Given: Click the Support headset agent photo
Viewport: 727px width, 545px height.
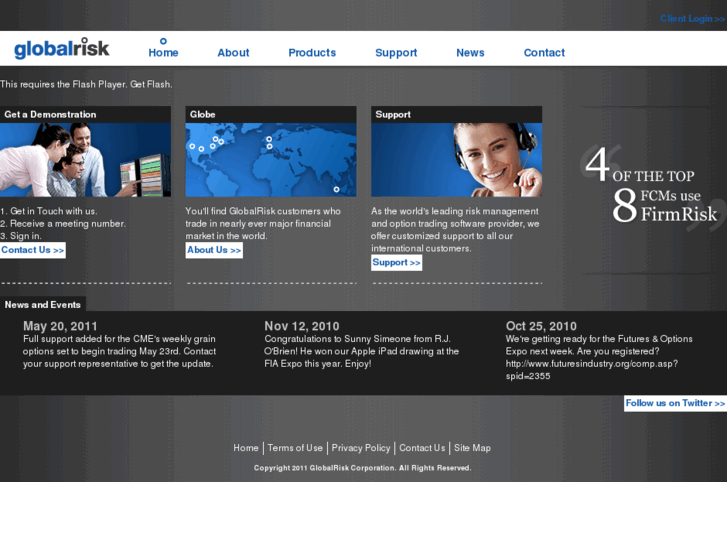Looking at the screenshot, I should point(456,160).
